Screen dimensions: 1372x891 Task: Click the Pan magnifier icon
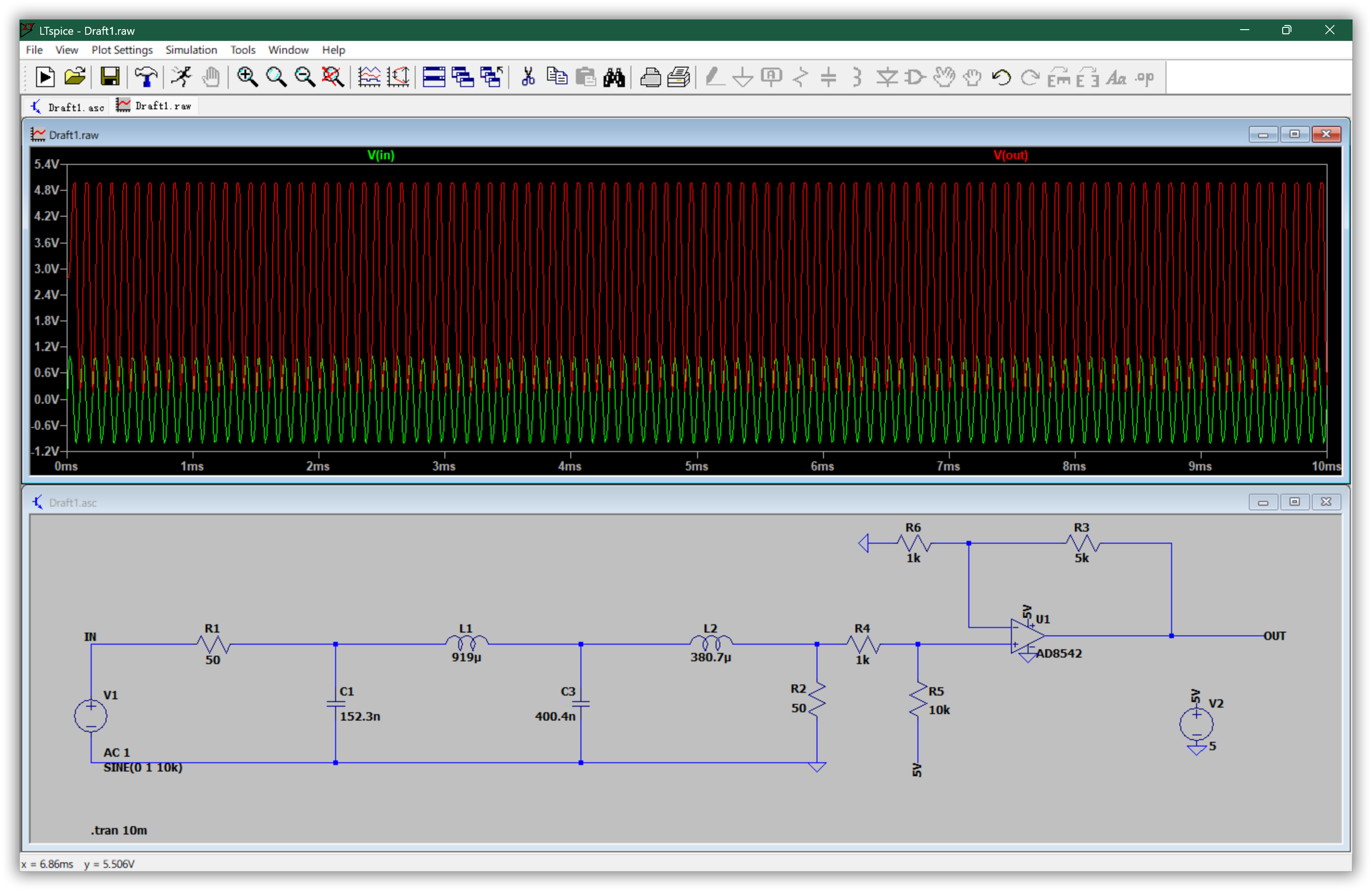276,77
